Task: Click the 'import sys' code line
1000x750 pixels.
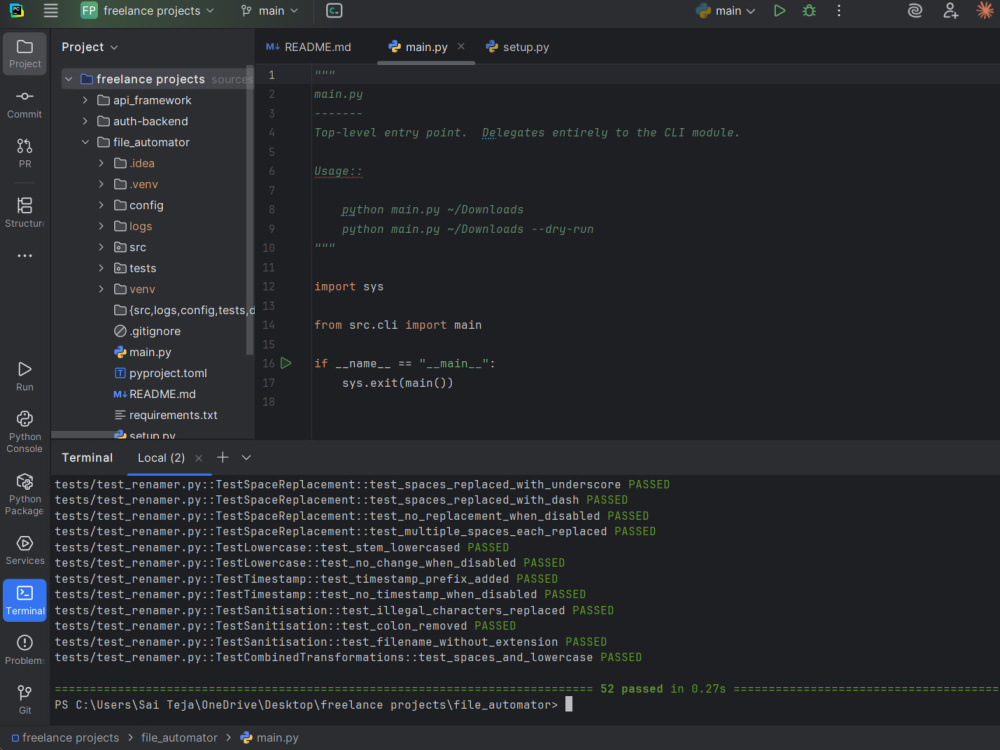Action: click(x=349, y=287)
